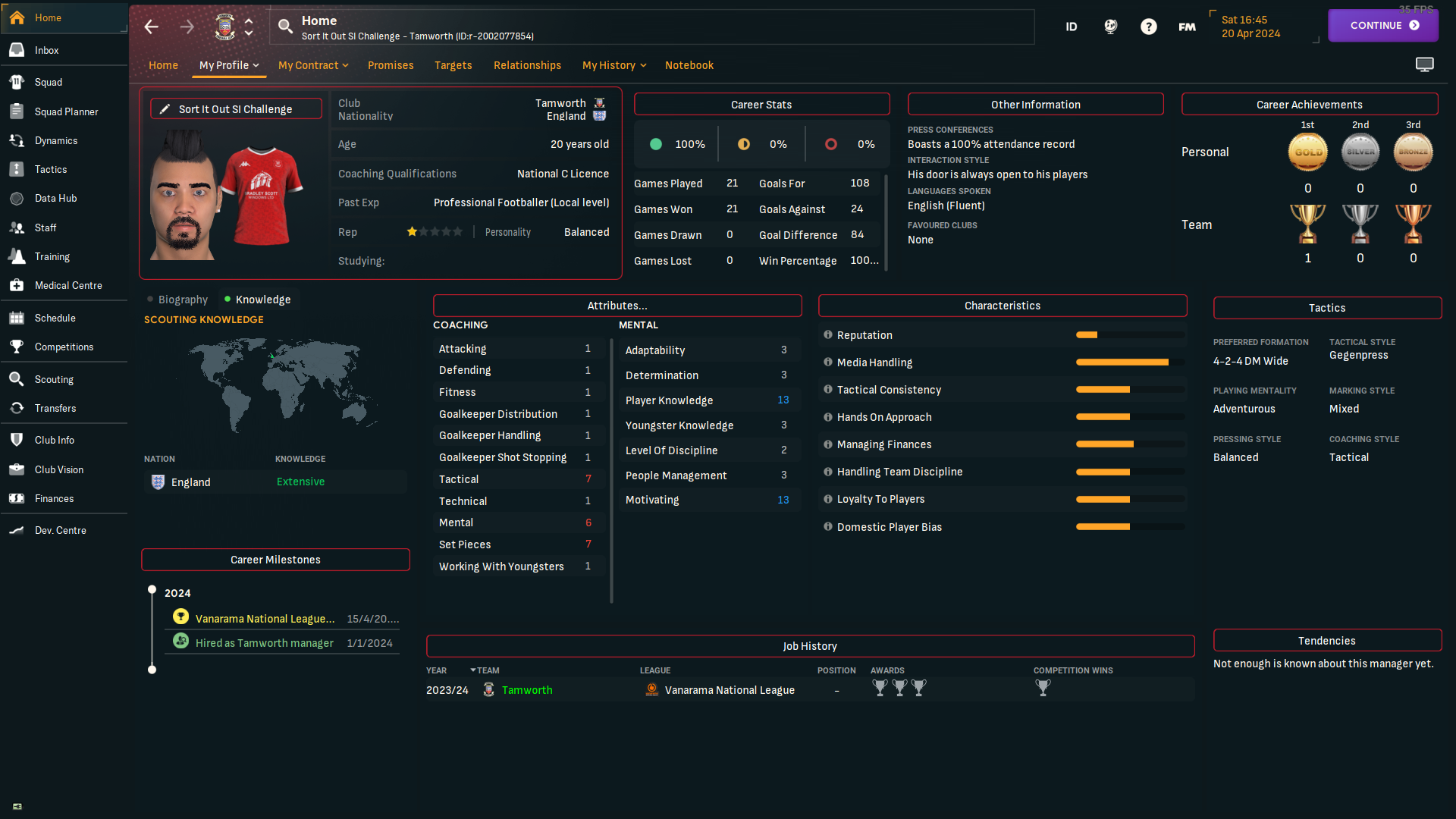Open Staff sidebar icon
The image size is (1456, 819).
point(17,227)
